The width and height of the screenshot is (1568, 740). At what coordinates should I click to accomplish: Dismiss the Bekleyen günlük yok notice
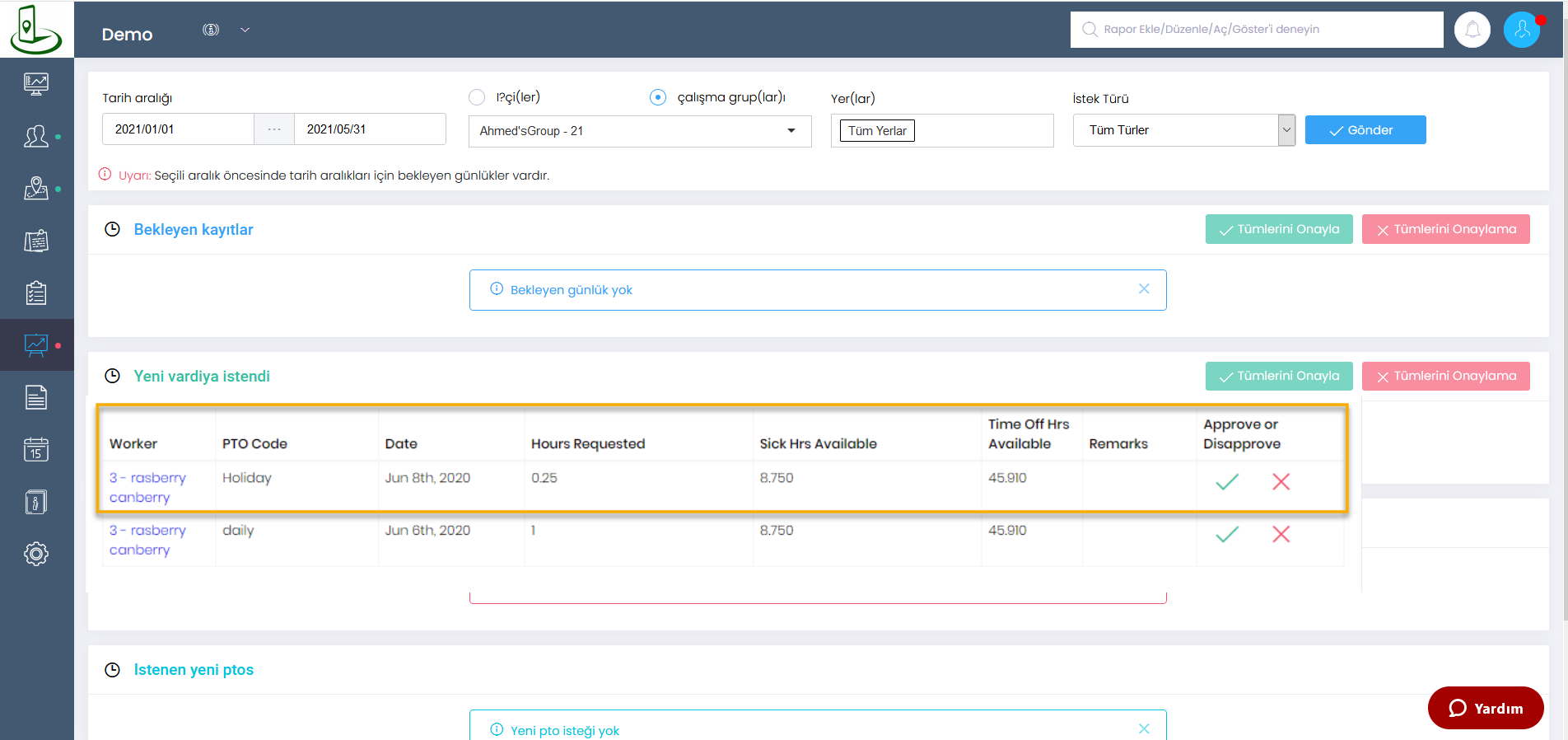1144,289
